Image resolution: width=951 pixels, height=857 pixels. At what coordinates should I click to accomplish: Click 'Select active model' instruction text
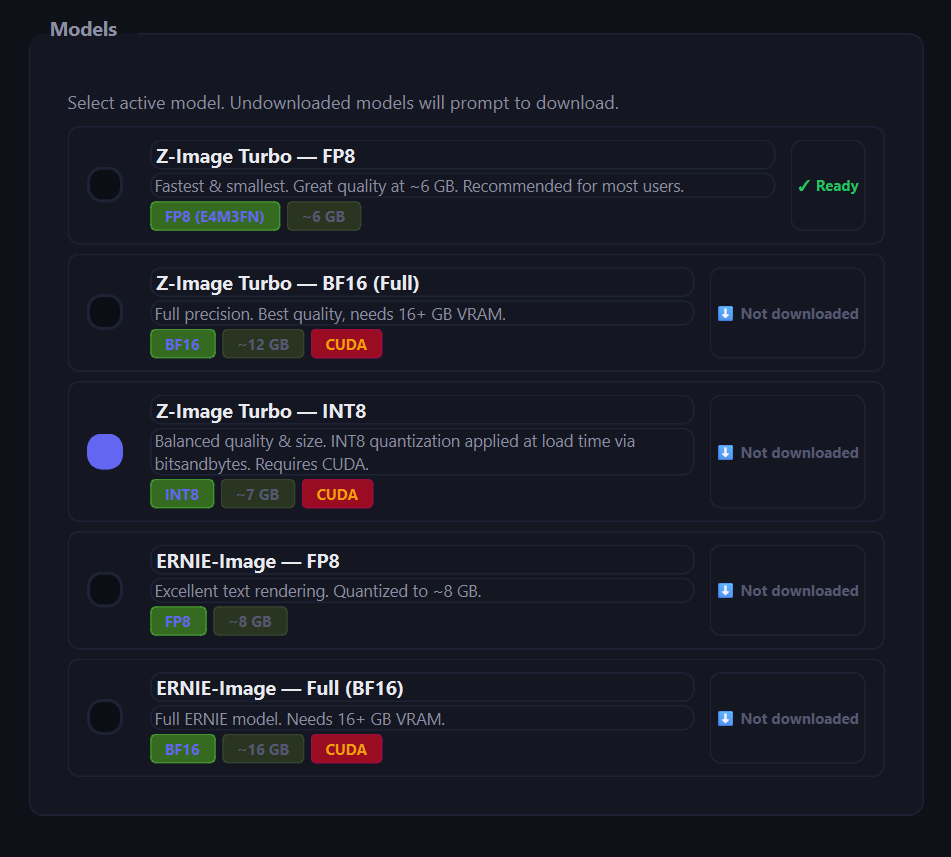click(x=343, y=103)
